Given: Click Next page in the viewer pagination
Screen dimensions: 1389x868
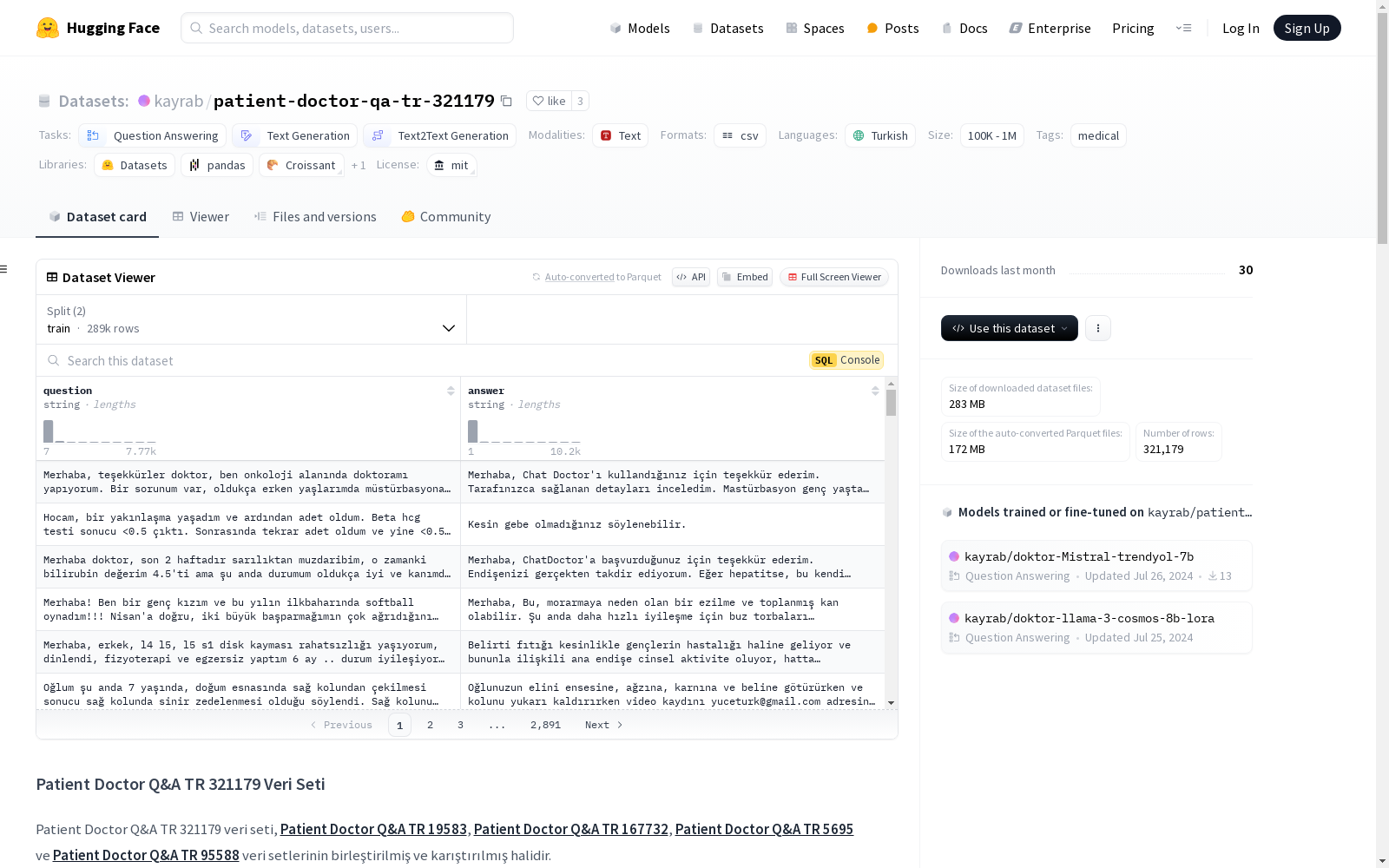Looking at the screenshot, I should coord(604,725).
